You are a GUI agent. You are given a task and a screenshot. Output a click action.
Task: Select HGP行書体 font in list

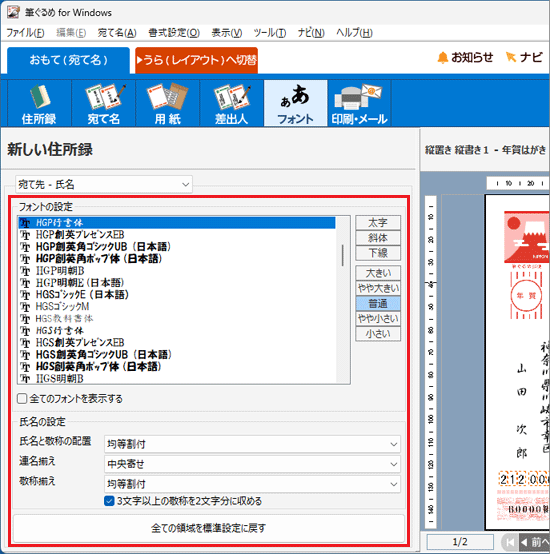[x=177, y=223]
